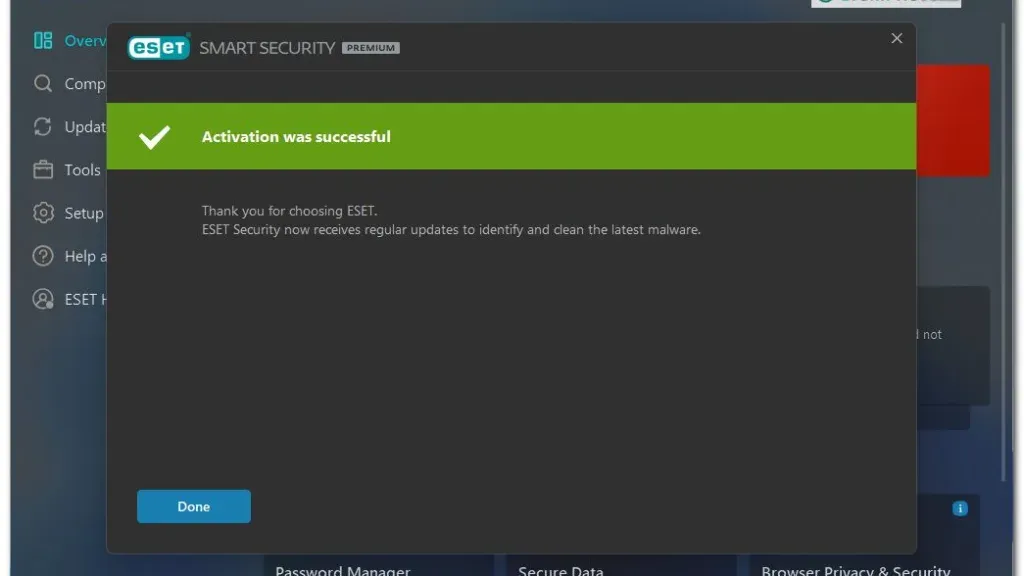Image resolution: width=1024 pixels, height=576 pixels.
Task: Click the Tools briefcase icon
Action: (x=43, y=170)
